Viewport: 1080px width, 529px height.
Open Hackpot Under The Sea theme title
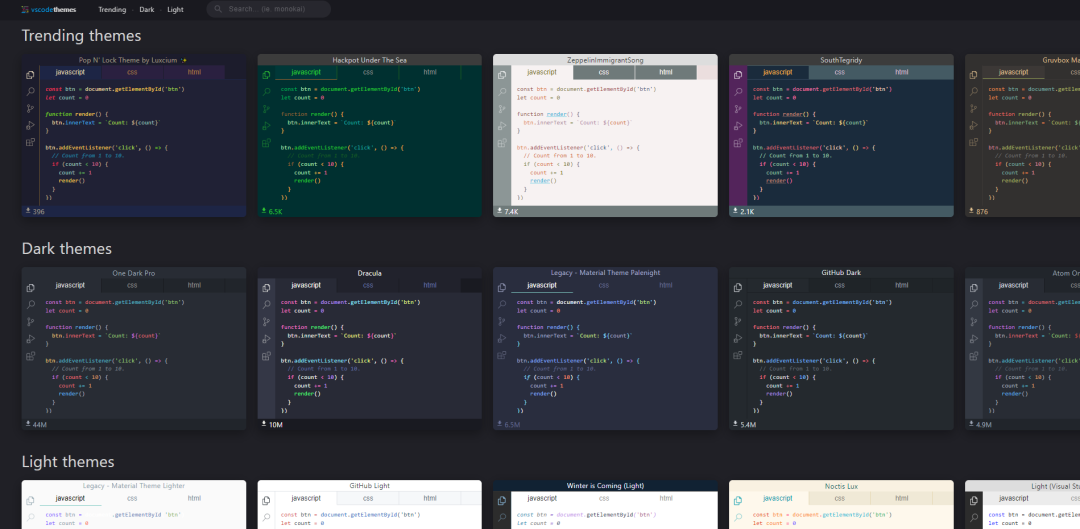click(x=369, y=60)
